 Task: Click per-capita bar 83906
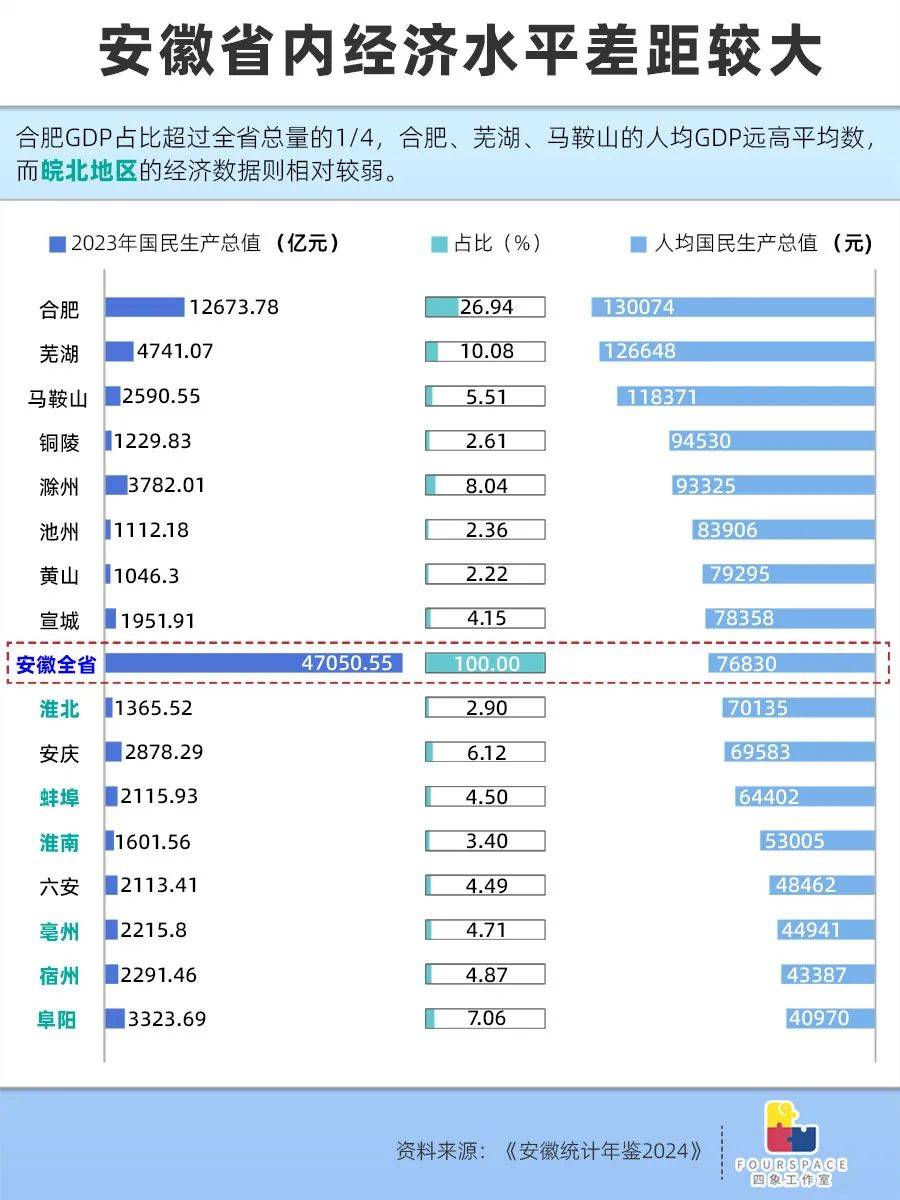pyautogui.click(x=783, y=530)
